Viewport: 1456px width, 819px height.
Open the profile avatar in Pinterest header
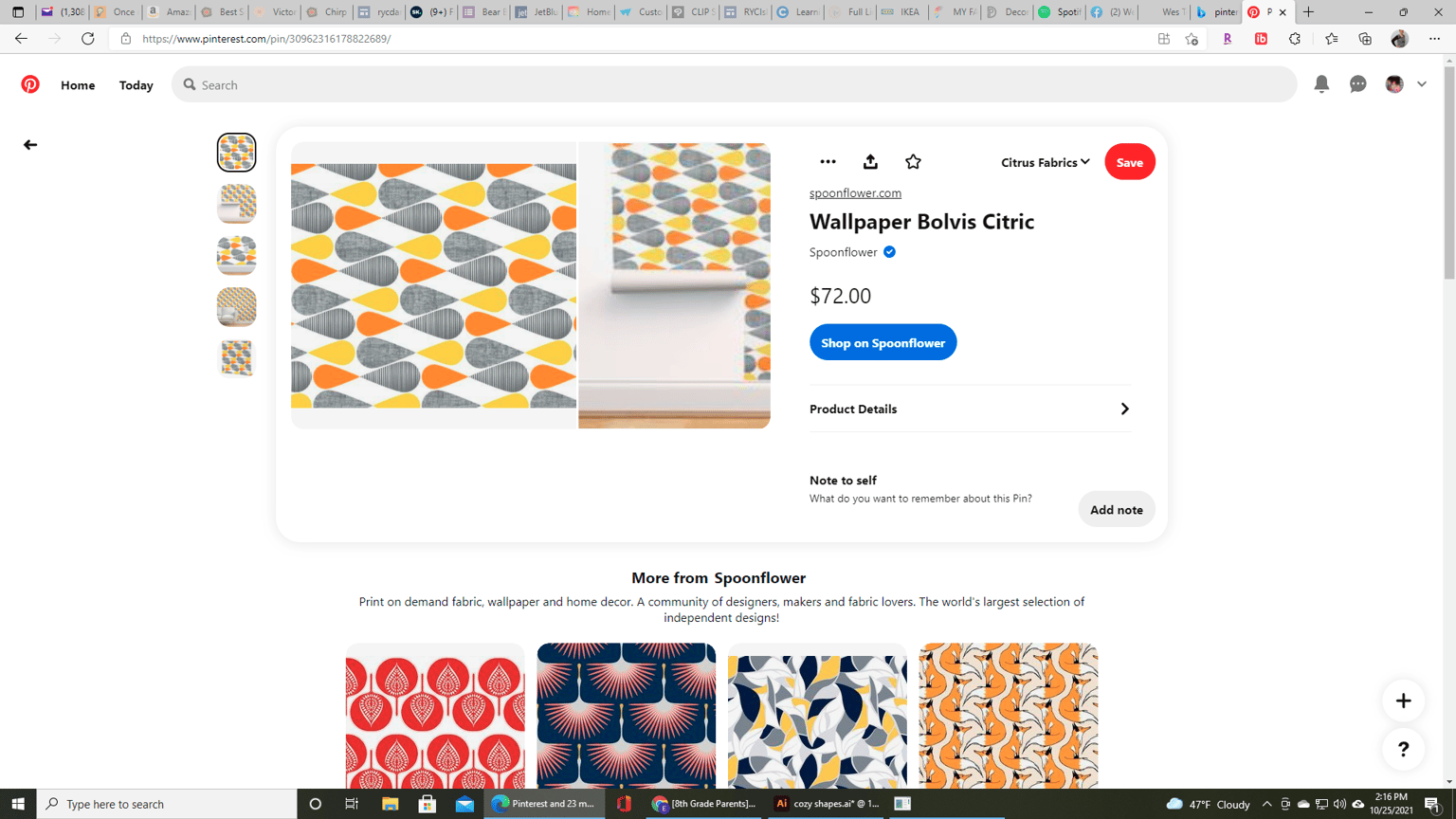[x=1394, y=84]
